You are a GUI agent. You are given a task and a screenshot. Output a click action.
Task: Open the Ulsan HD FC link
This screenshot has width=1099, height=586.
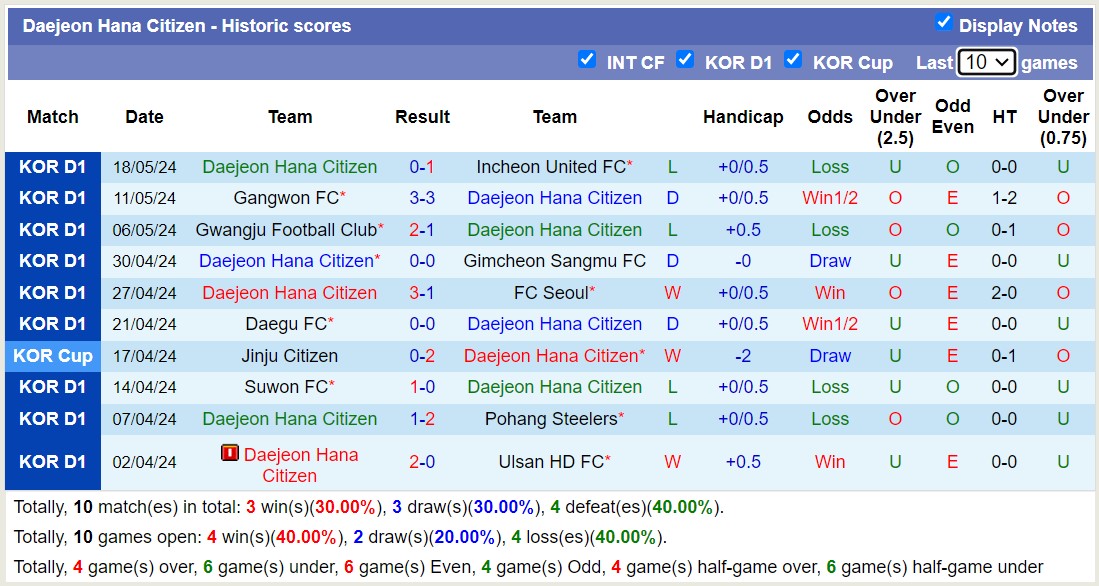coord(549,461)
